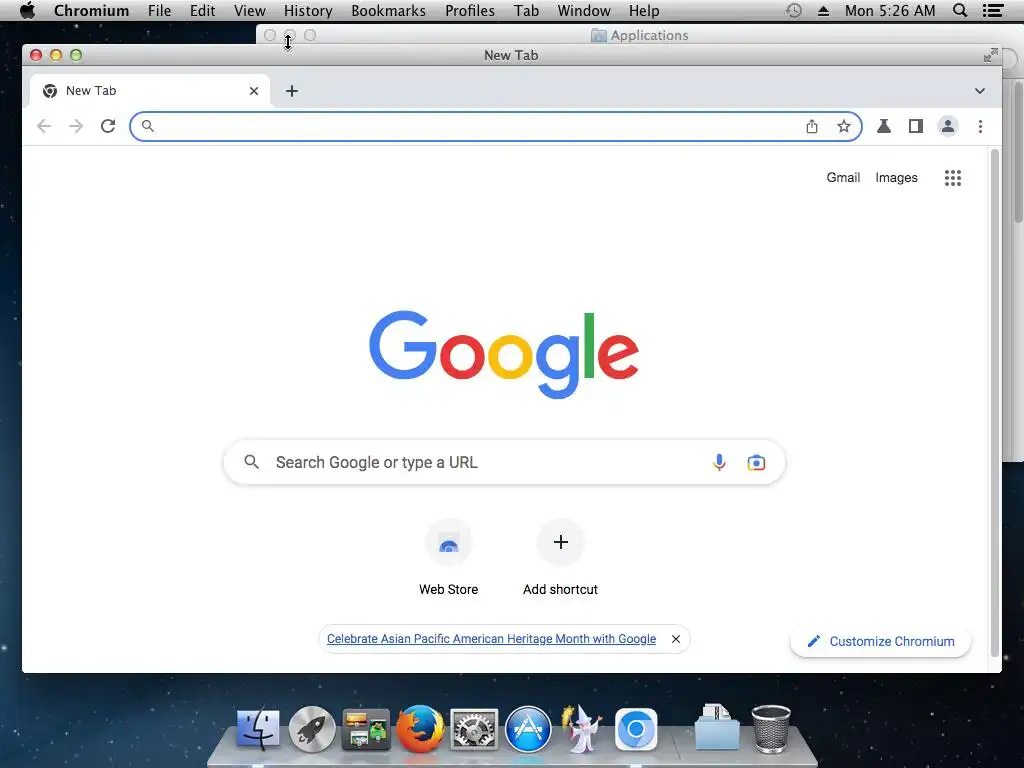Open the documents folder in the Dock

(x=717, y=728)
